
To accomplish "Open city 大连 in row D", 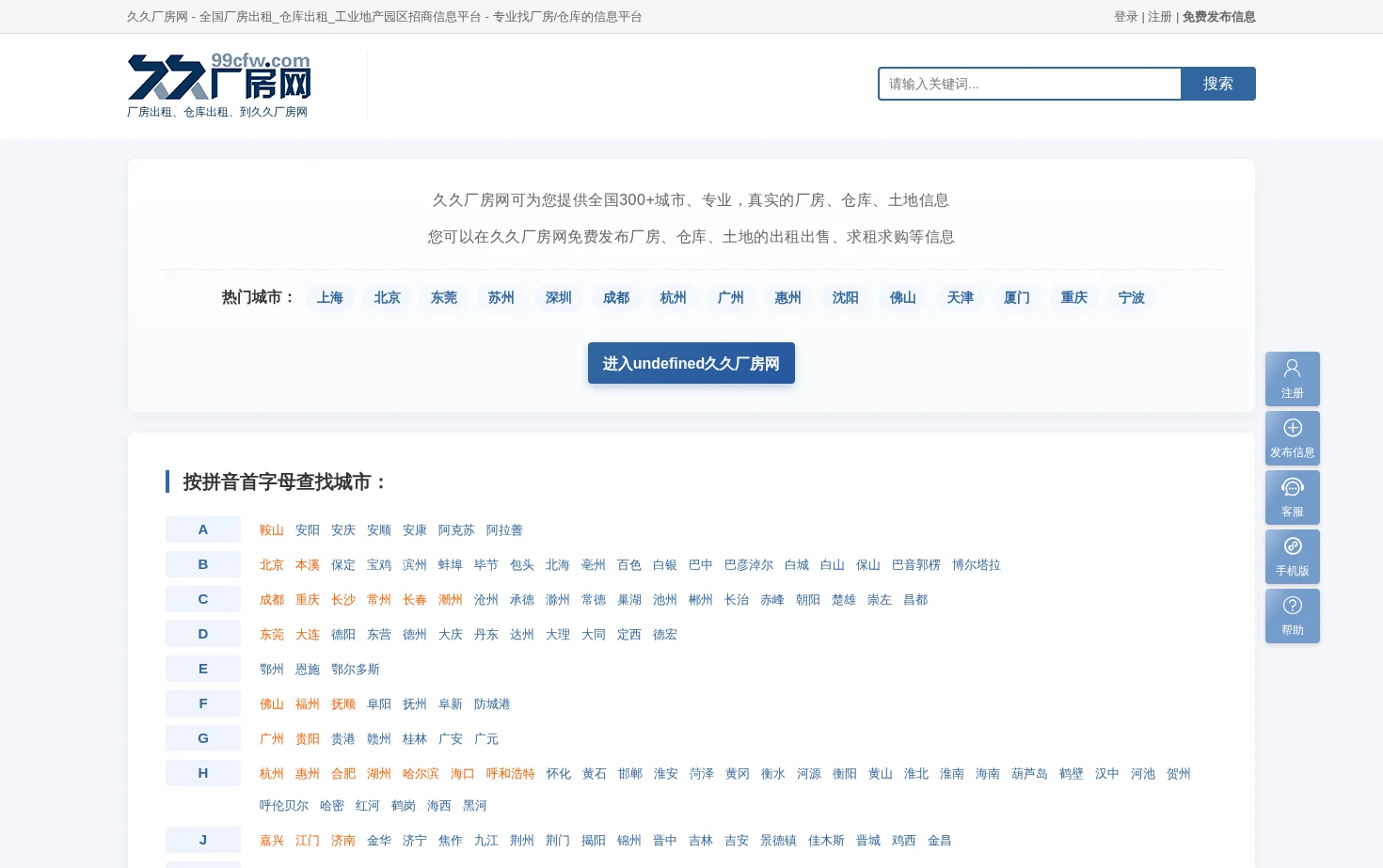I will click(x=308, y=635).
